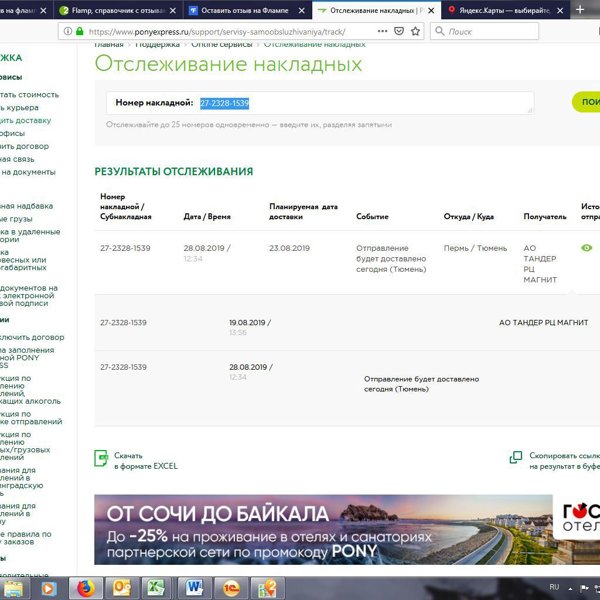Open sidebar link 'в удаленные территории'
Image resolution: width=600 pixels, height=600 pixels.
[x=30, y=235]
